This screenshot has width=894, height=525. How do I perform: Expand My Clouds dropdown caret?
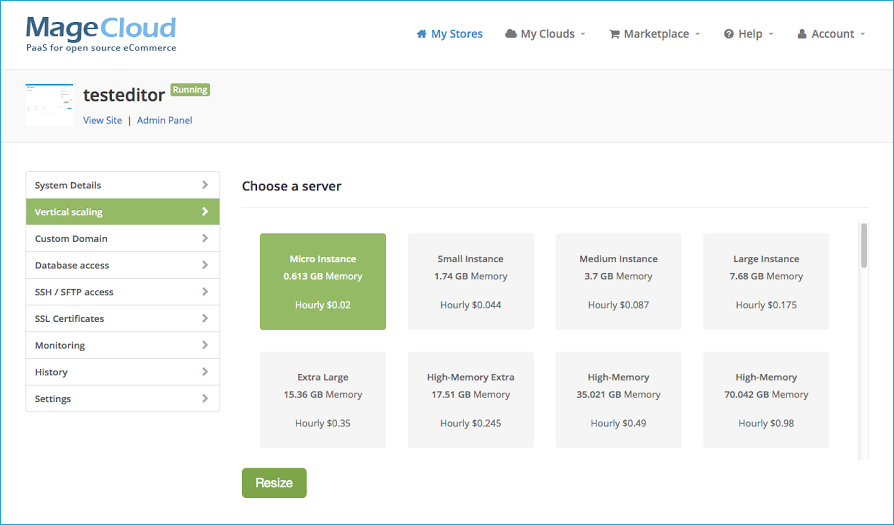[583, 34]
